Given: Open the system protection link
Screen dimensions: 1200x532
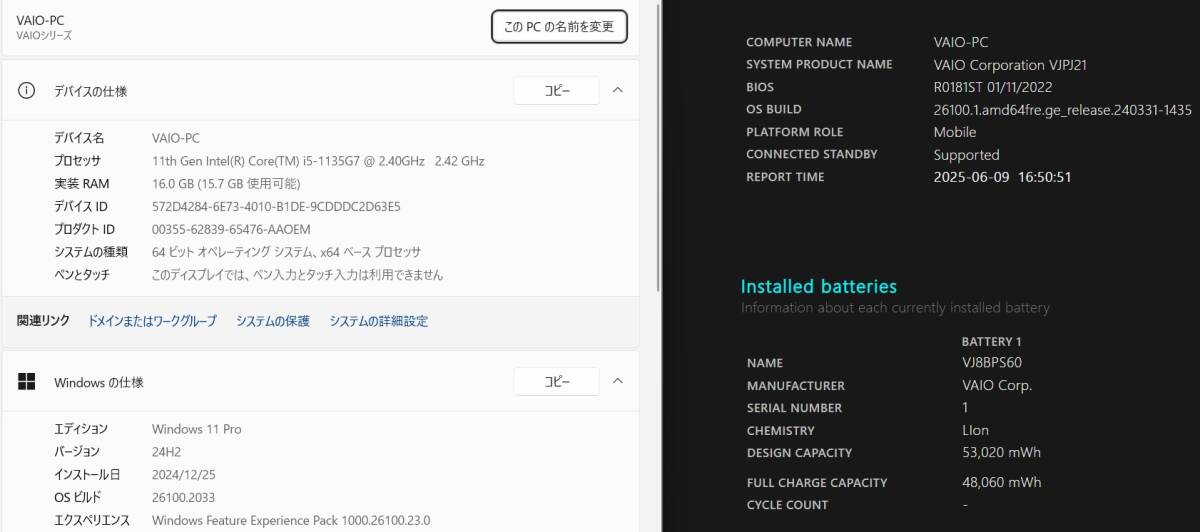Looking at the screenshot, I should click(273, 321).
